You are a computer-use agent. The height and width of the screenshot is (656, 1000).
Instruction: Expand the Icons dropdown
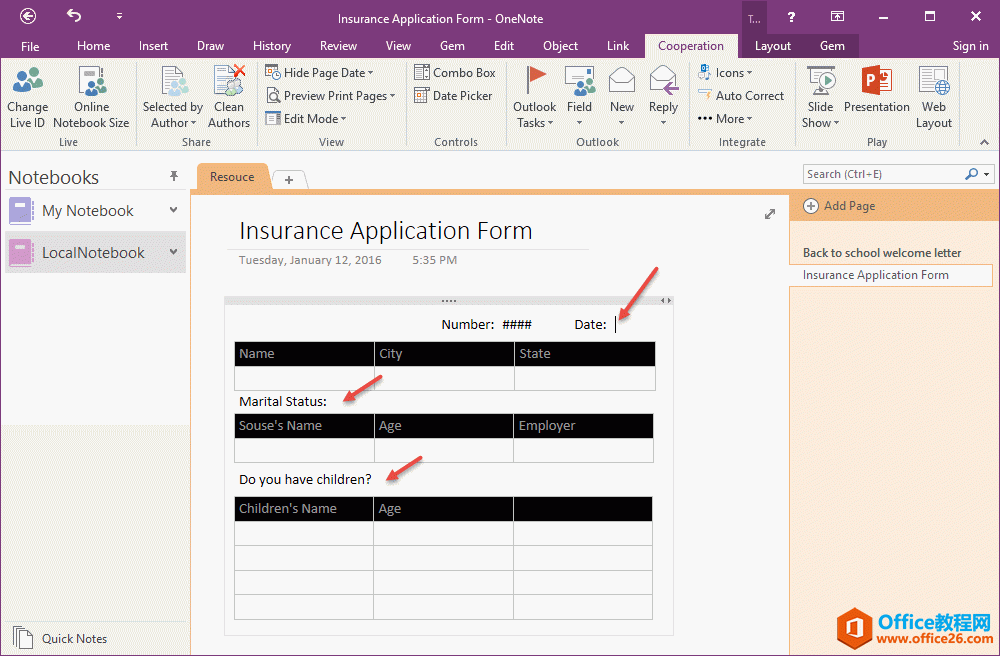727,72
